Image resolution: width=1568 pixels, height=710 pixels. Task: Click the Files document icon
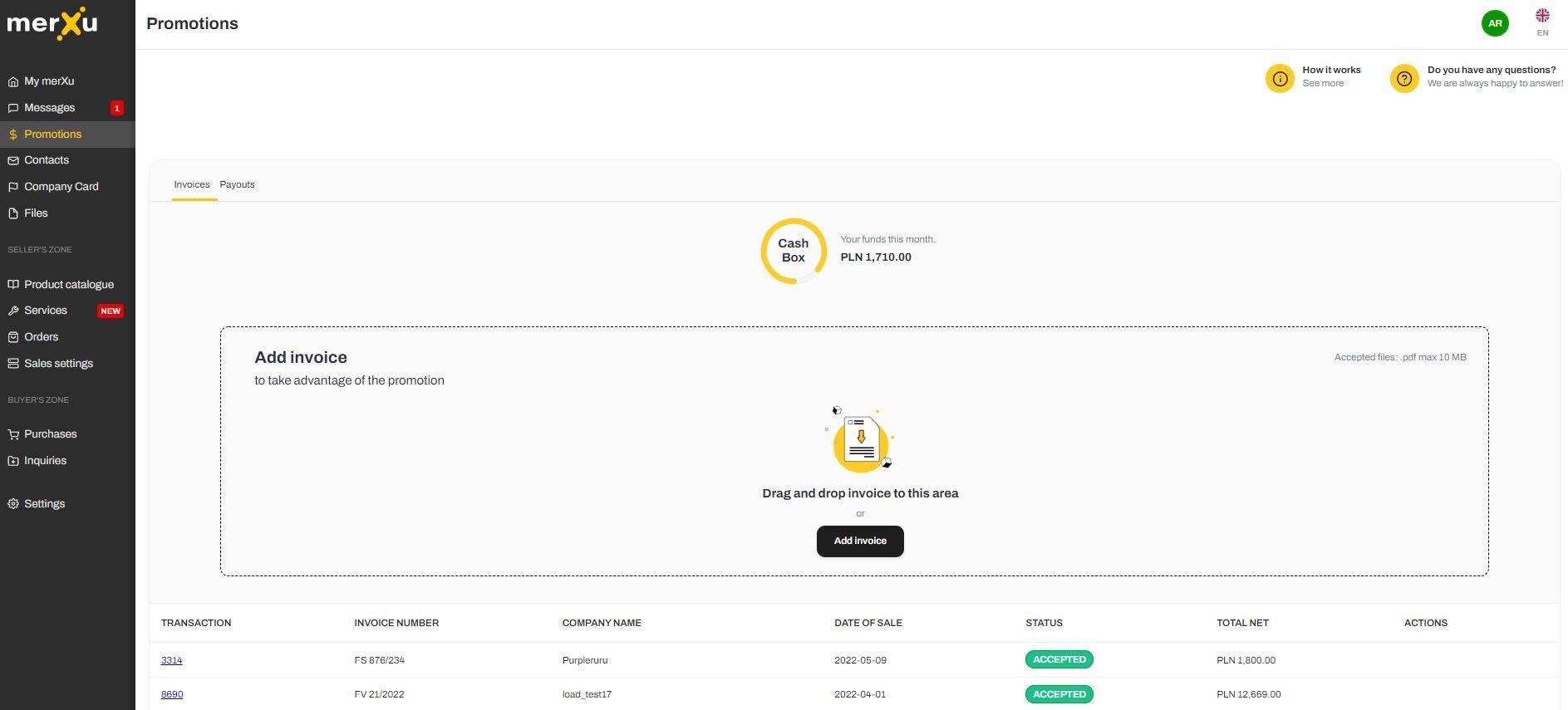(x=13, y=213)
